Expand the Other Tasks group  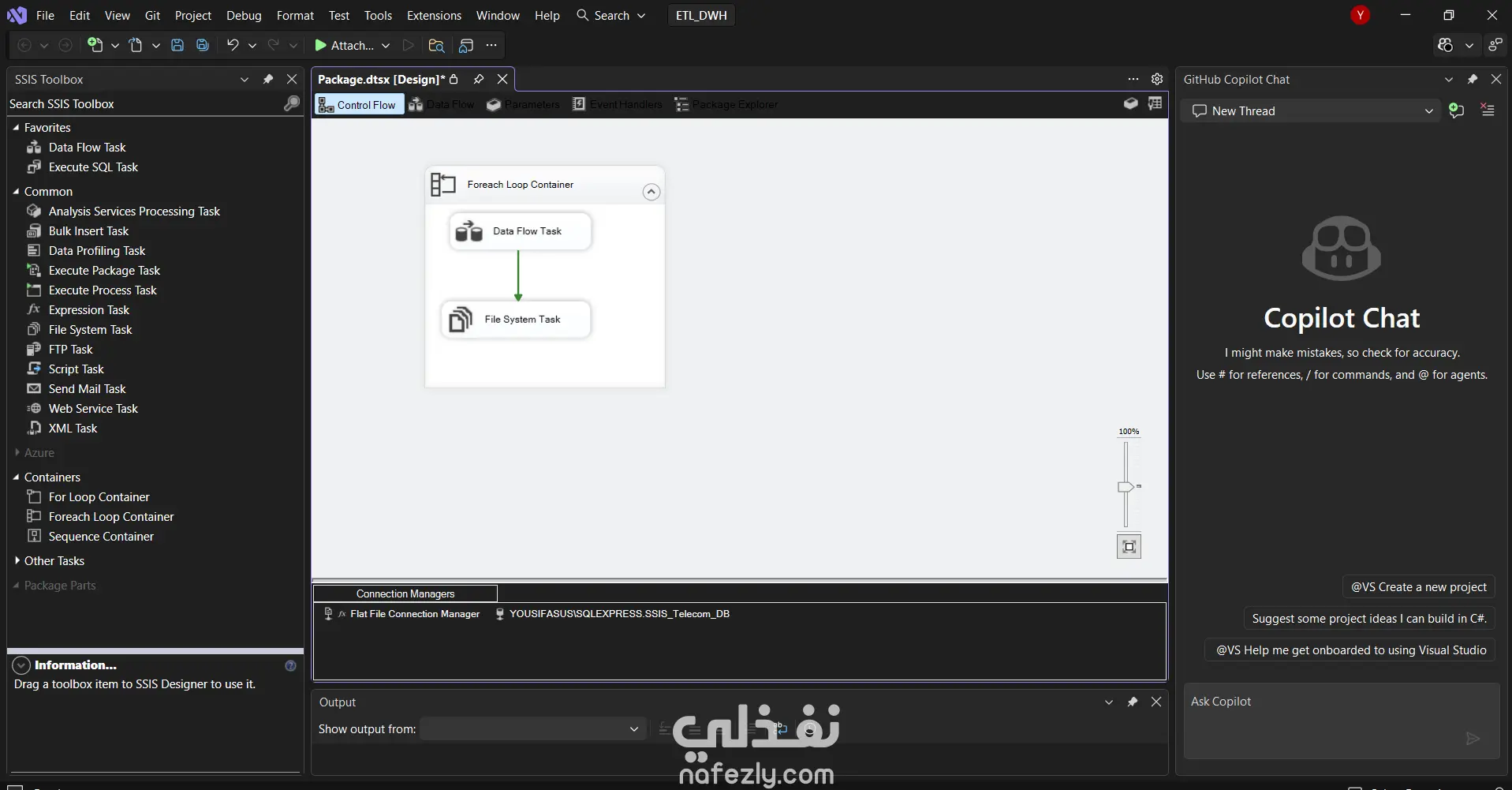17,560
